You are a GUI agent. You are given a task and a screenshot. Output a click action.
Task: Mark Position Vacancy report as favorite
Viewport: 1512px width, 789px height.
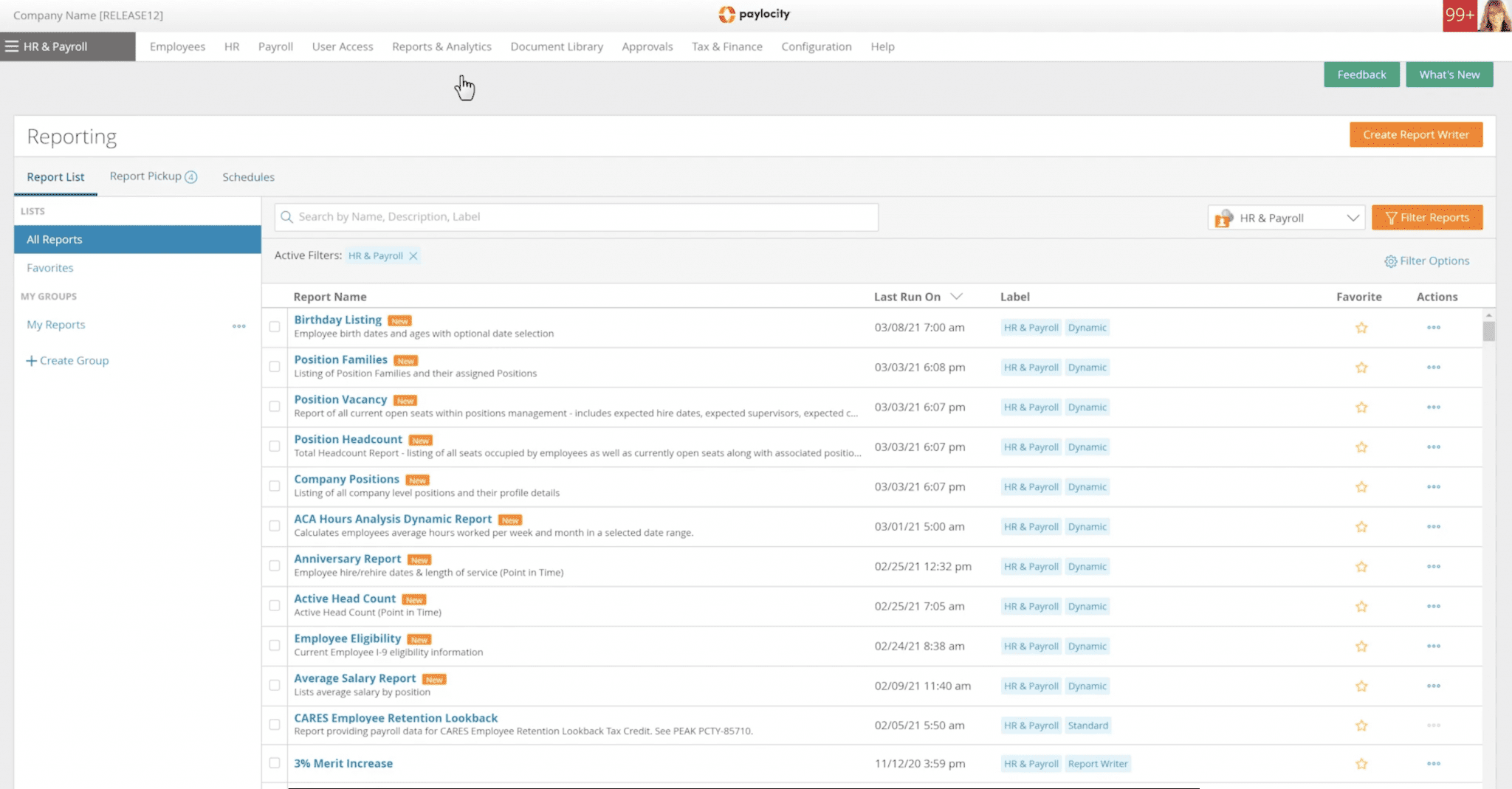click(x=1361, y=407)
